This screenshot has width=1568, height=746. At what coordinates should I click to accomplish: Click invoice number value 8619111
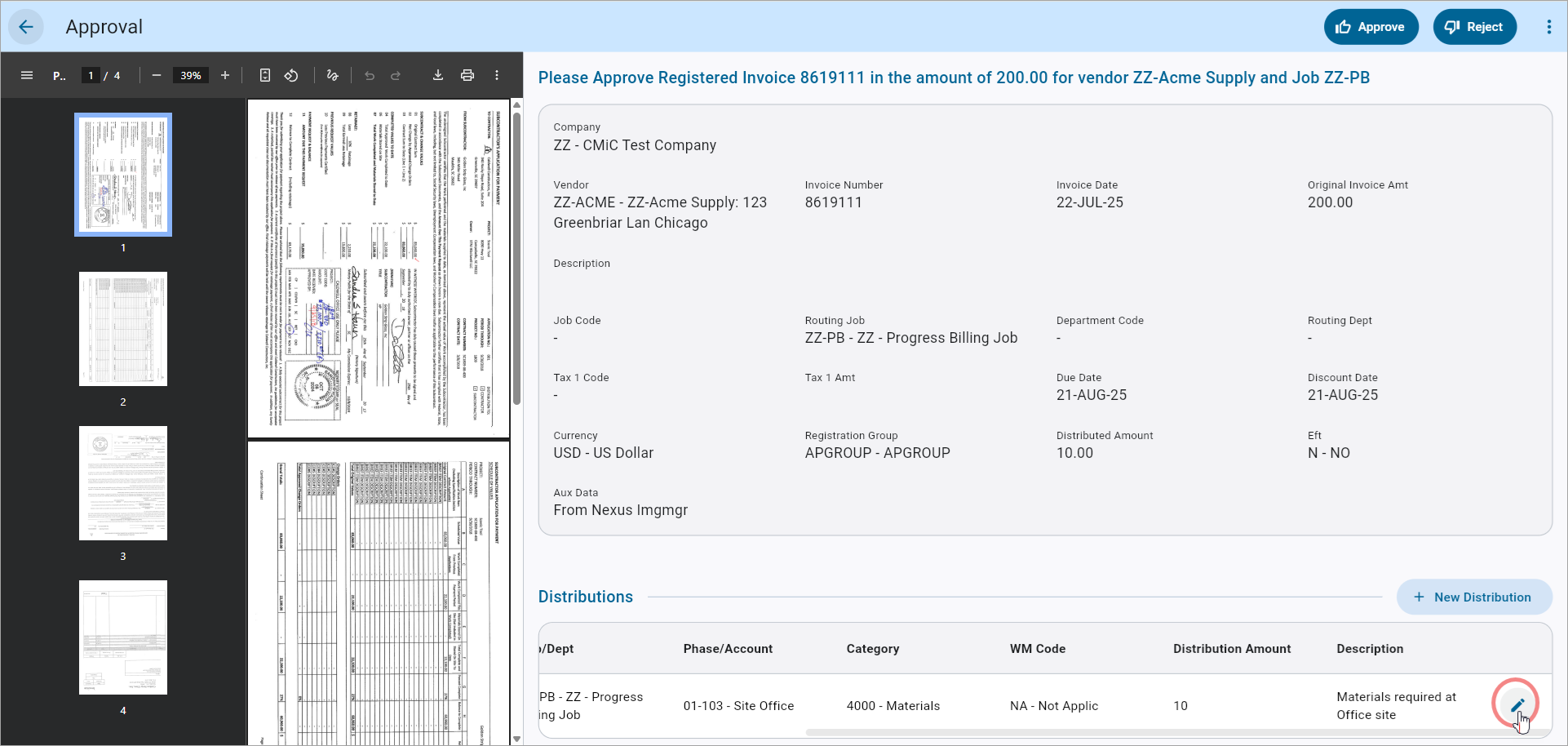[x=833, y=202]
